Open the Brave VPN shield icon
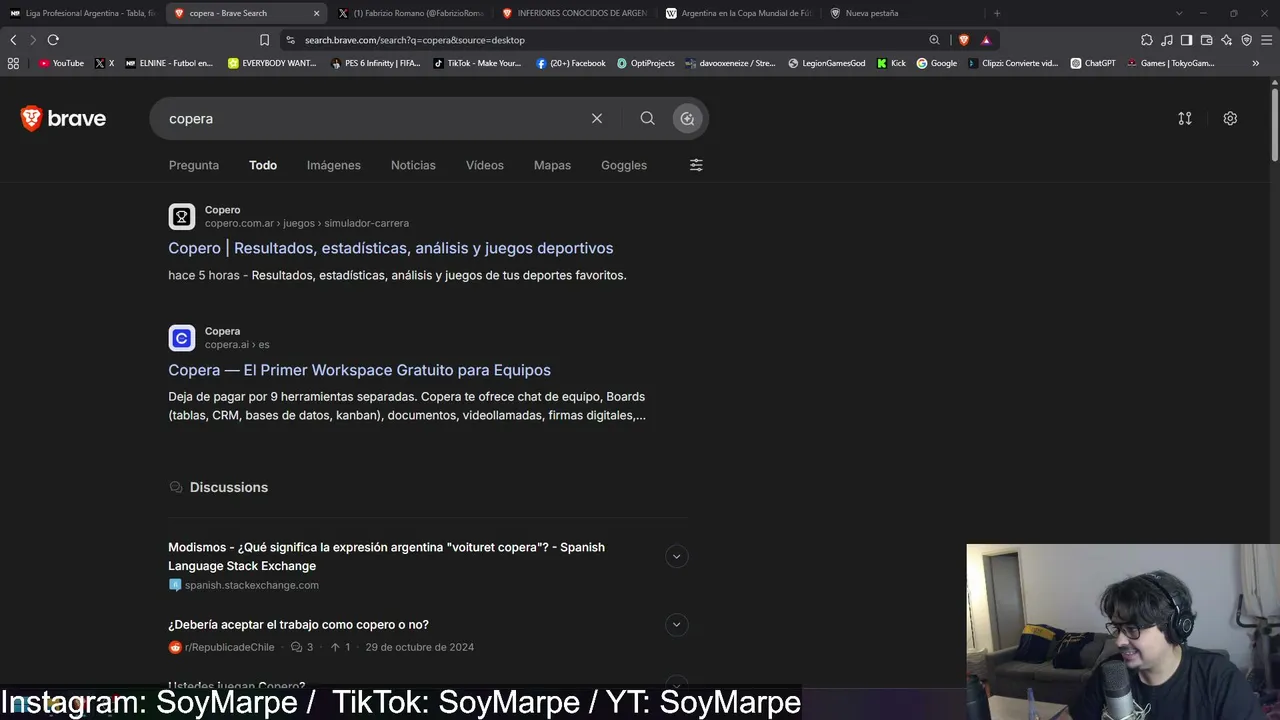Screen dimensions: 1280x720 coord(1246,40)
